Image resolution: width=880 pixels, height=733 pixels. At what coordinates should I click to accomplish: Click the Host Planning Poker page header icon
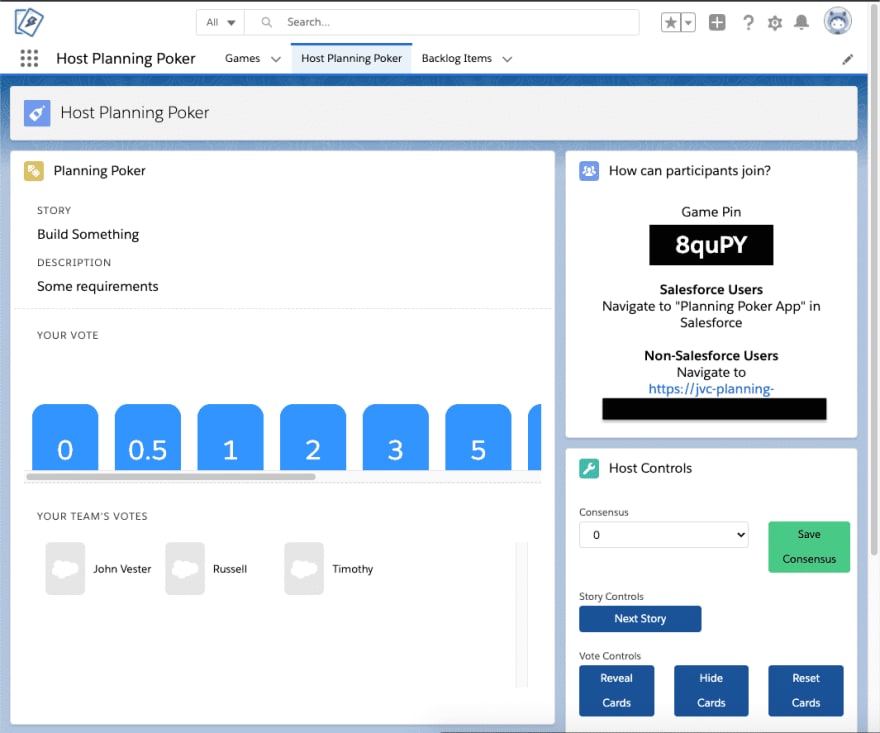click(37, 113)
